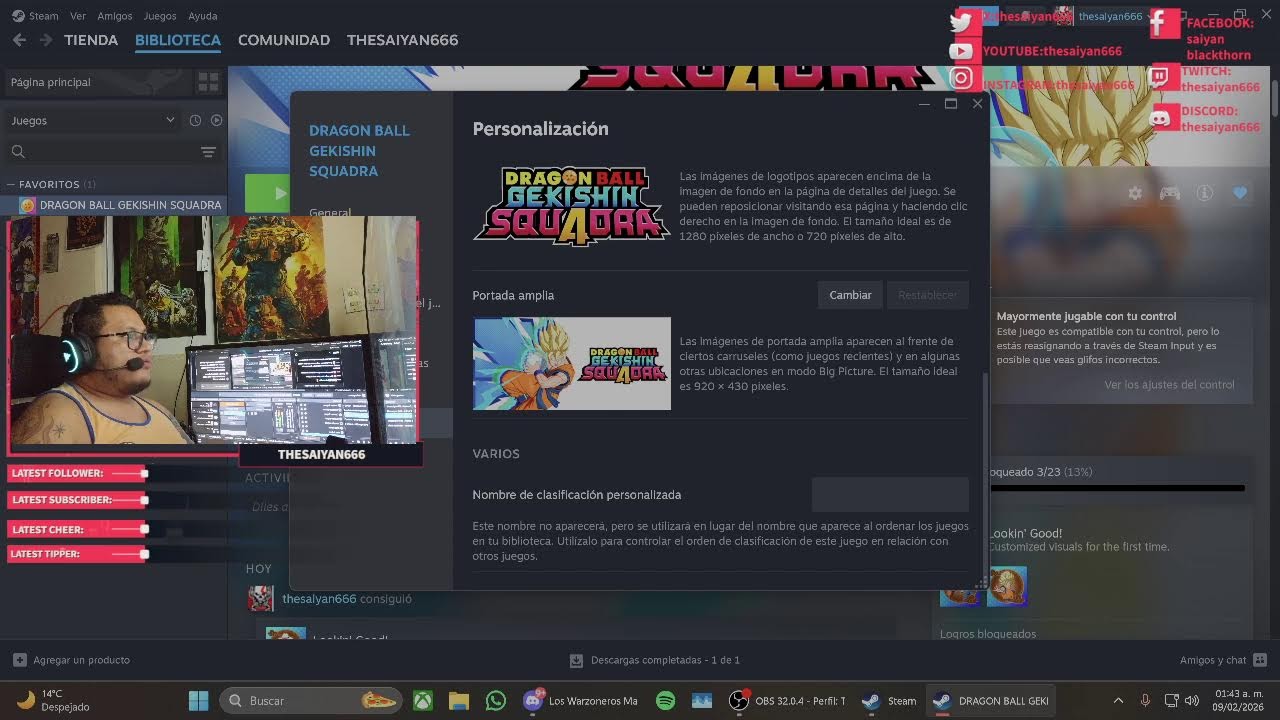Open Ver los ajustes del control link

point(1169,384)
